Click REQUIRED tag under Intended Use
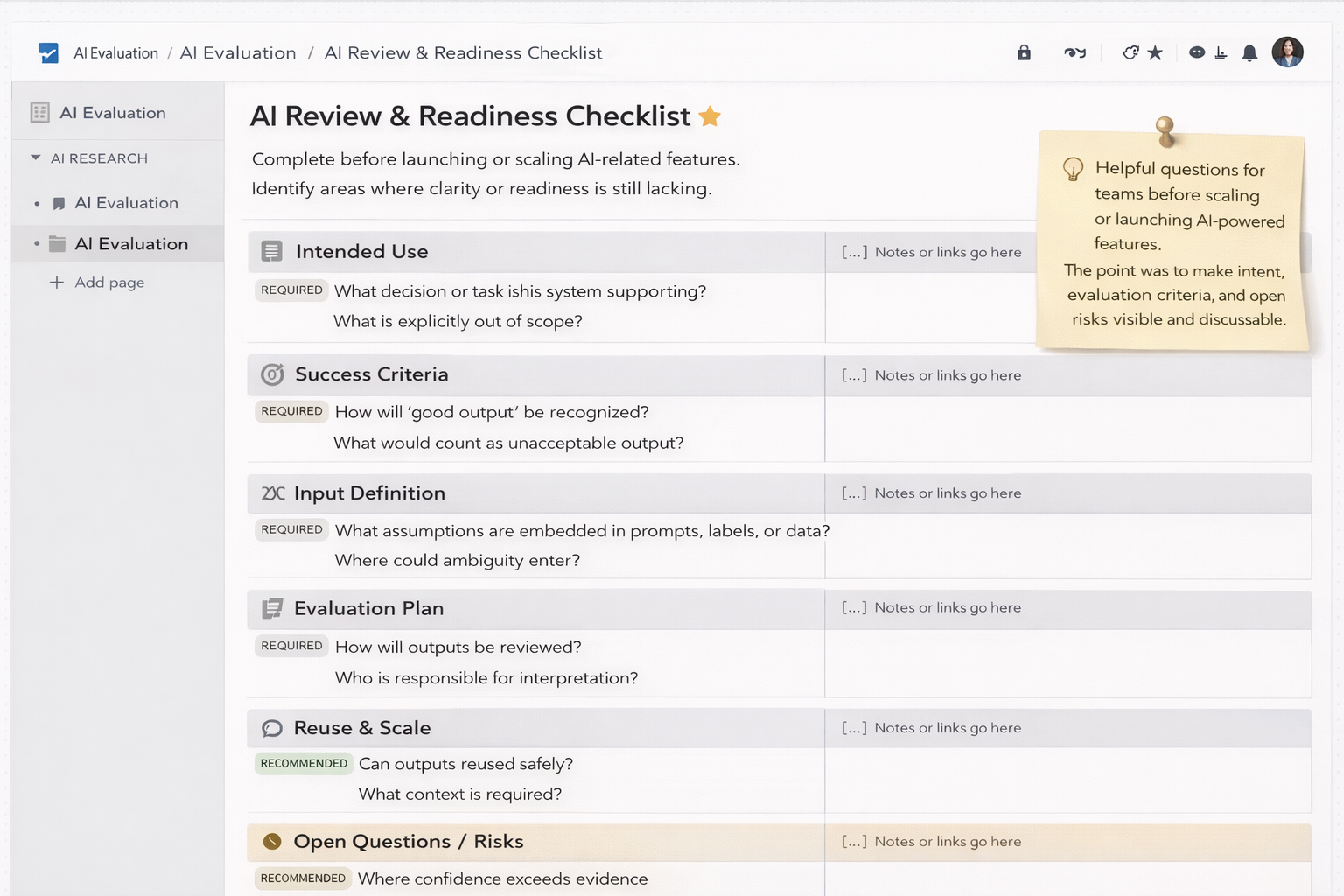The image size is (1344, 896). 291,290
